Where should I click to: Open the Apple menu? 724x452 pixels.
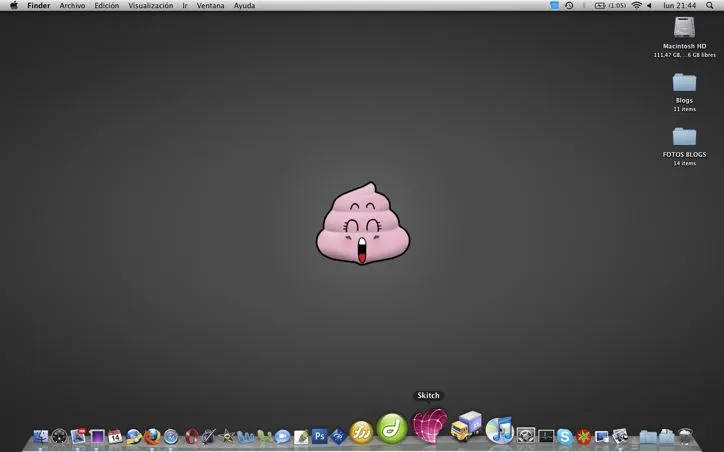[x=14, y=6]
